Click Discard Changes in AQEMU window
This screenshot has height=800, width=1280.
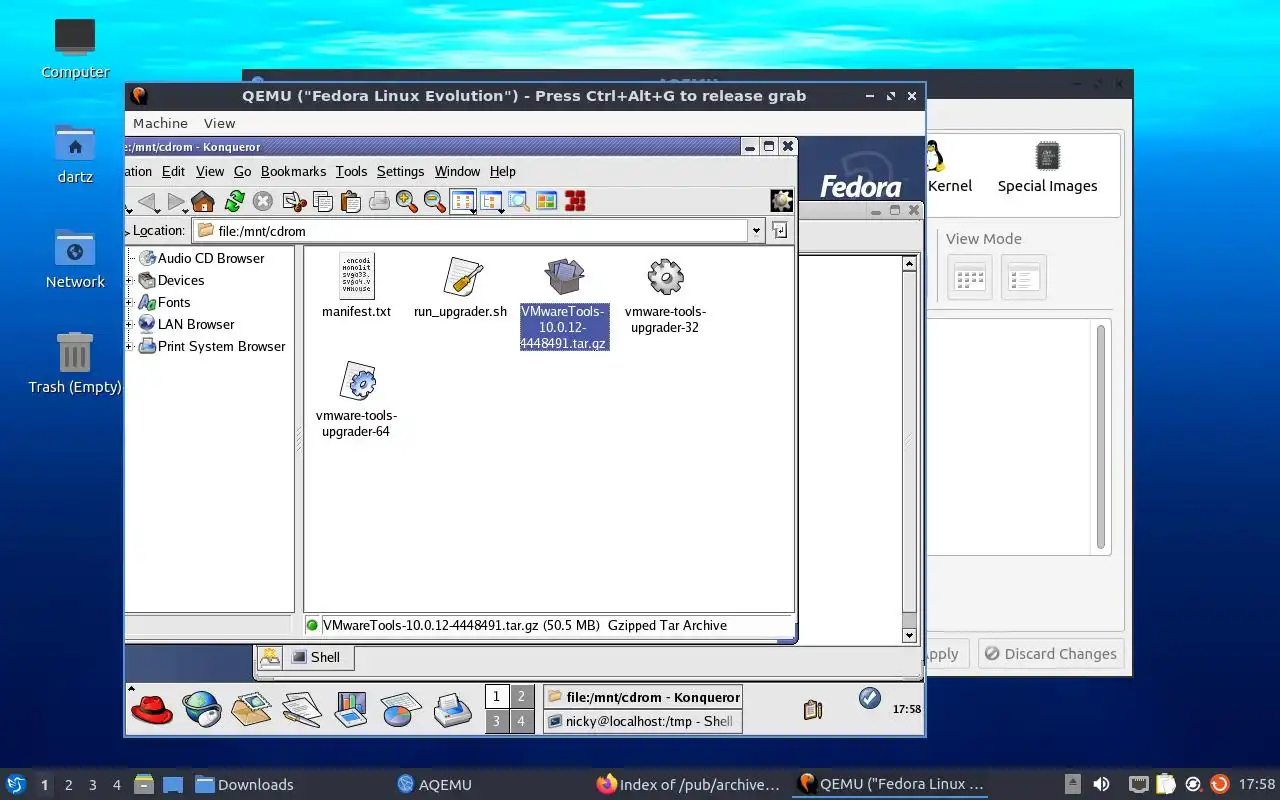[1051, 653]
